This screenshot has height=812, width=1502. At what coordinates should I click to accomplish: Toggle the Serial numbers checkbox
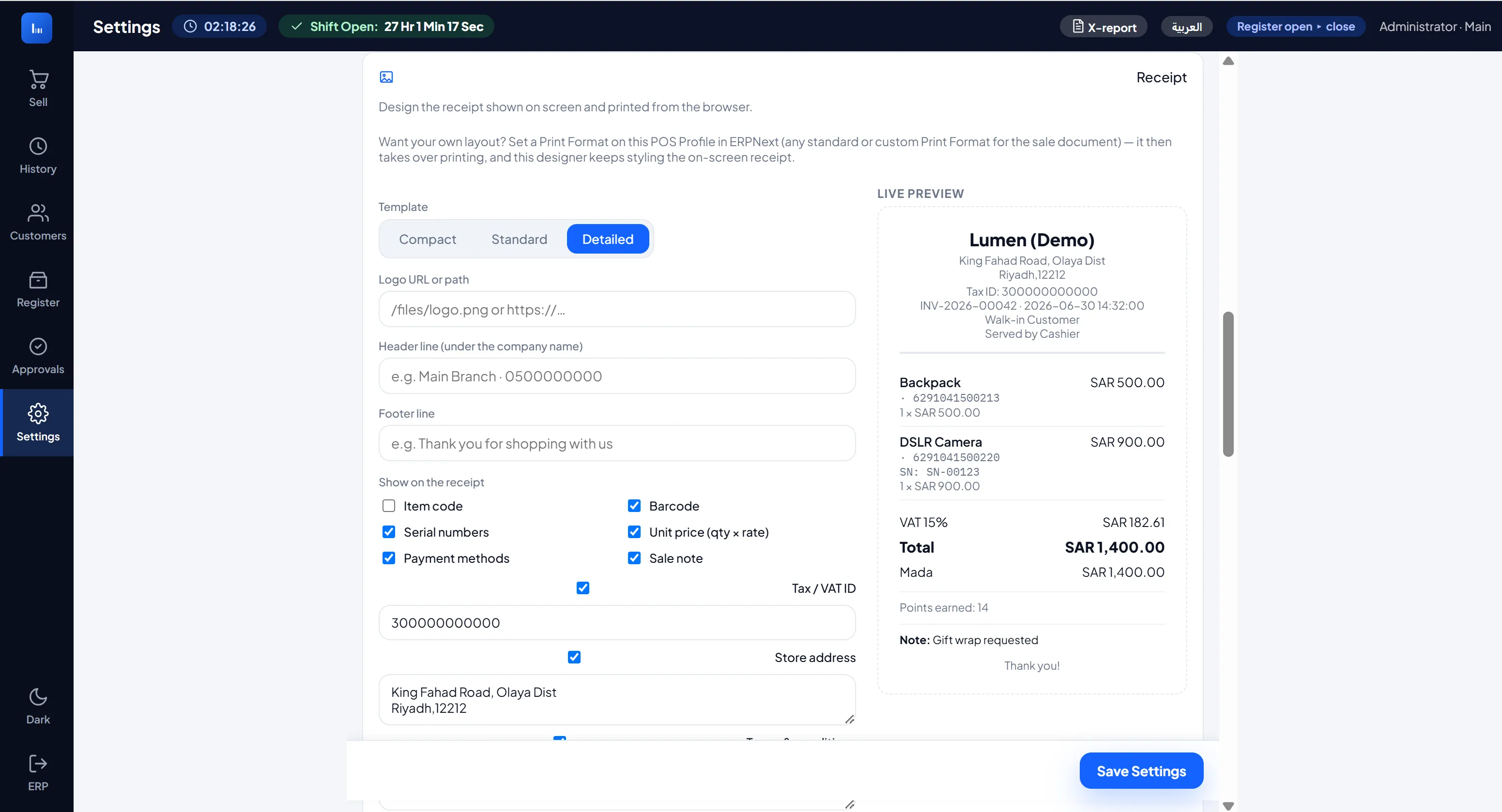(389, 532)
